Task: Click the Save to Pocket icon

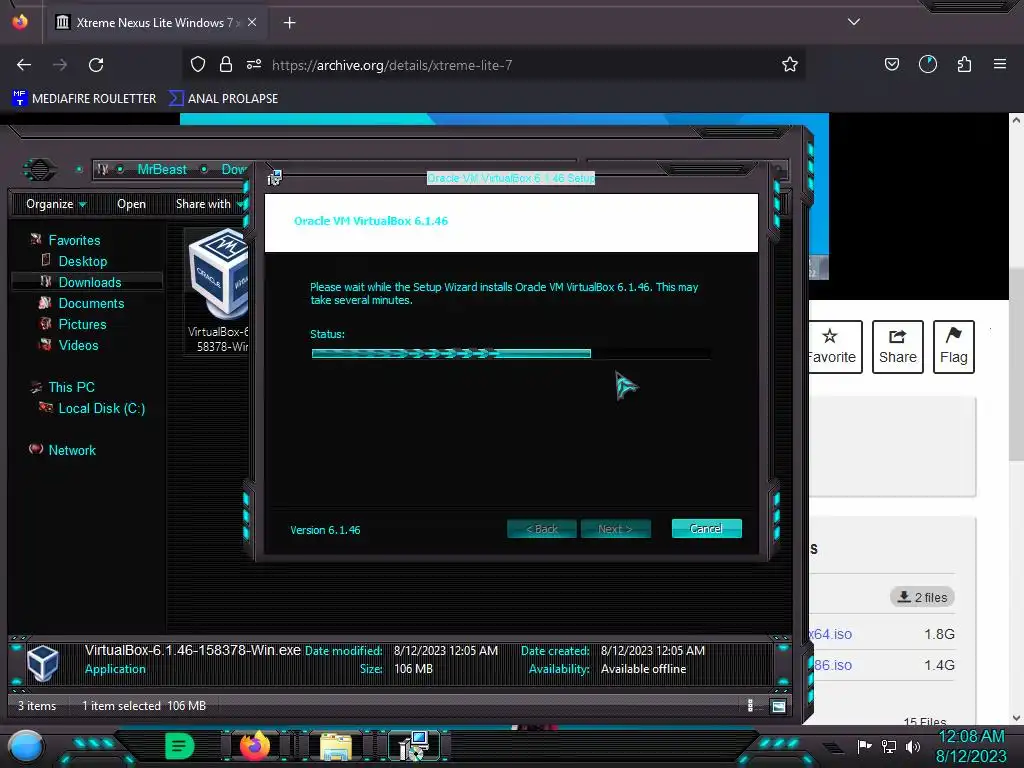Action: (x=891, y=64)
